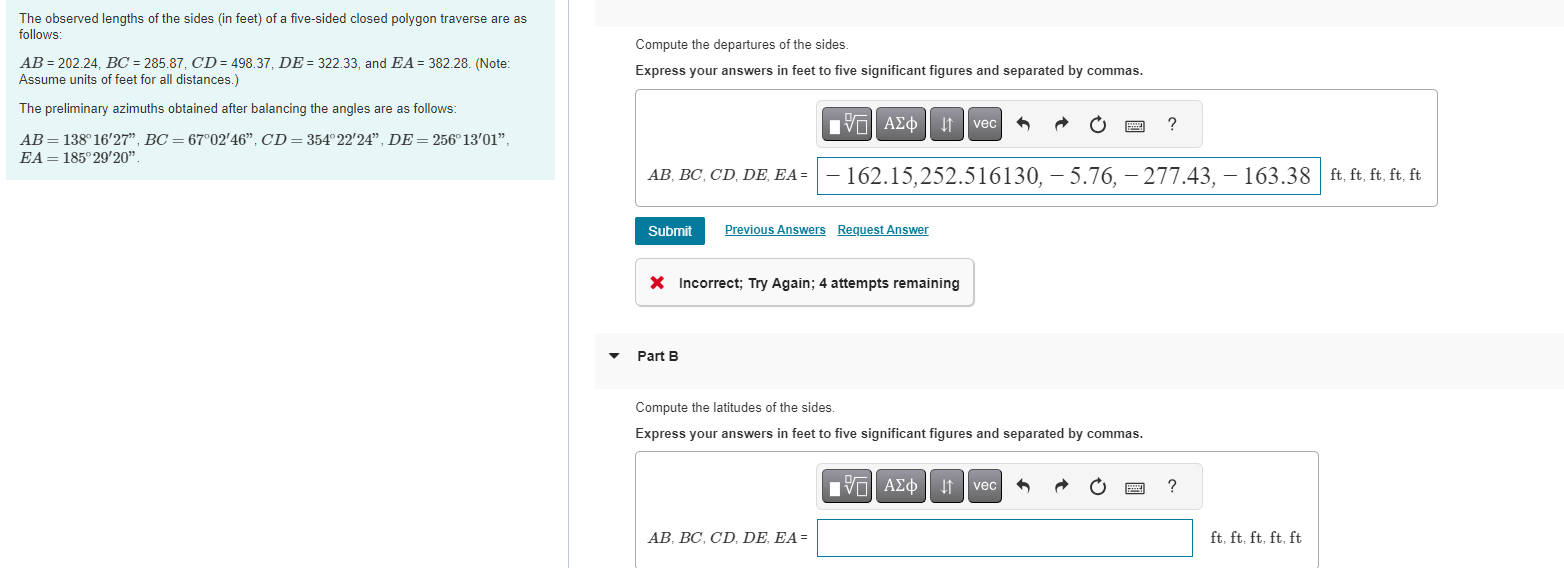The height and width of the screenshot is (568, 1564).
Task: Open help in departures toolbar
Action: click(1172, 124)
